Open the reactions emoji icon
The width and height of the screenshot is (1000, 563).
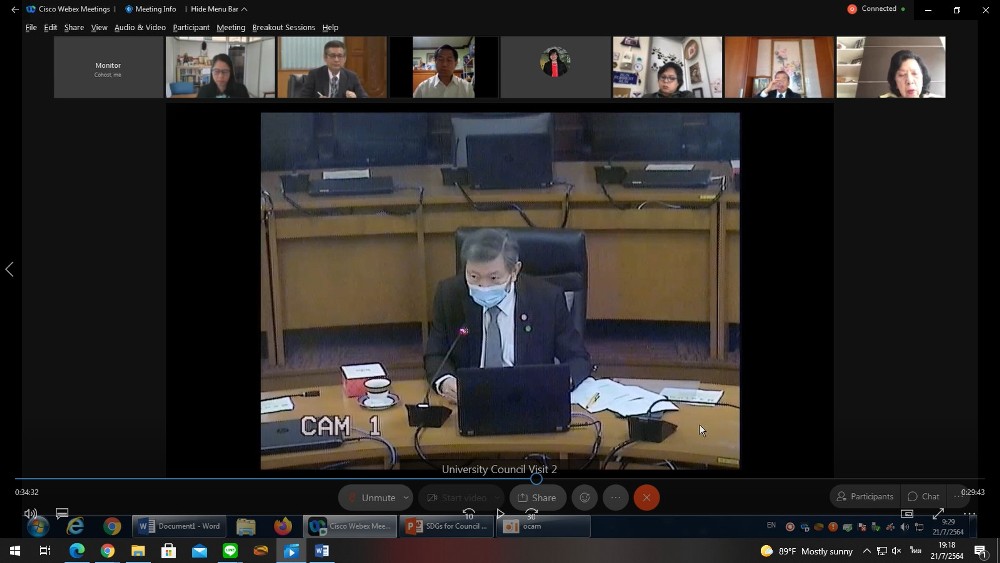click(x=585, y=497)
